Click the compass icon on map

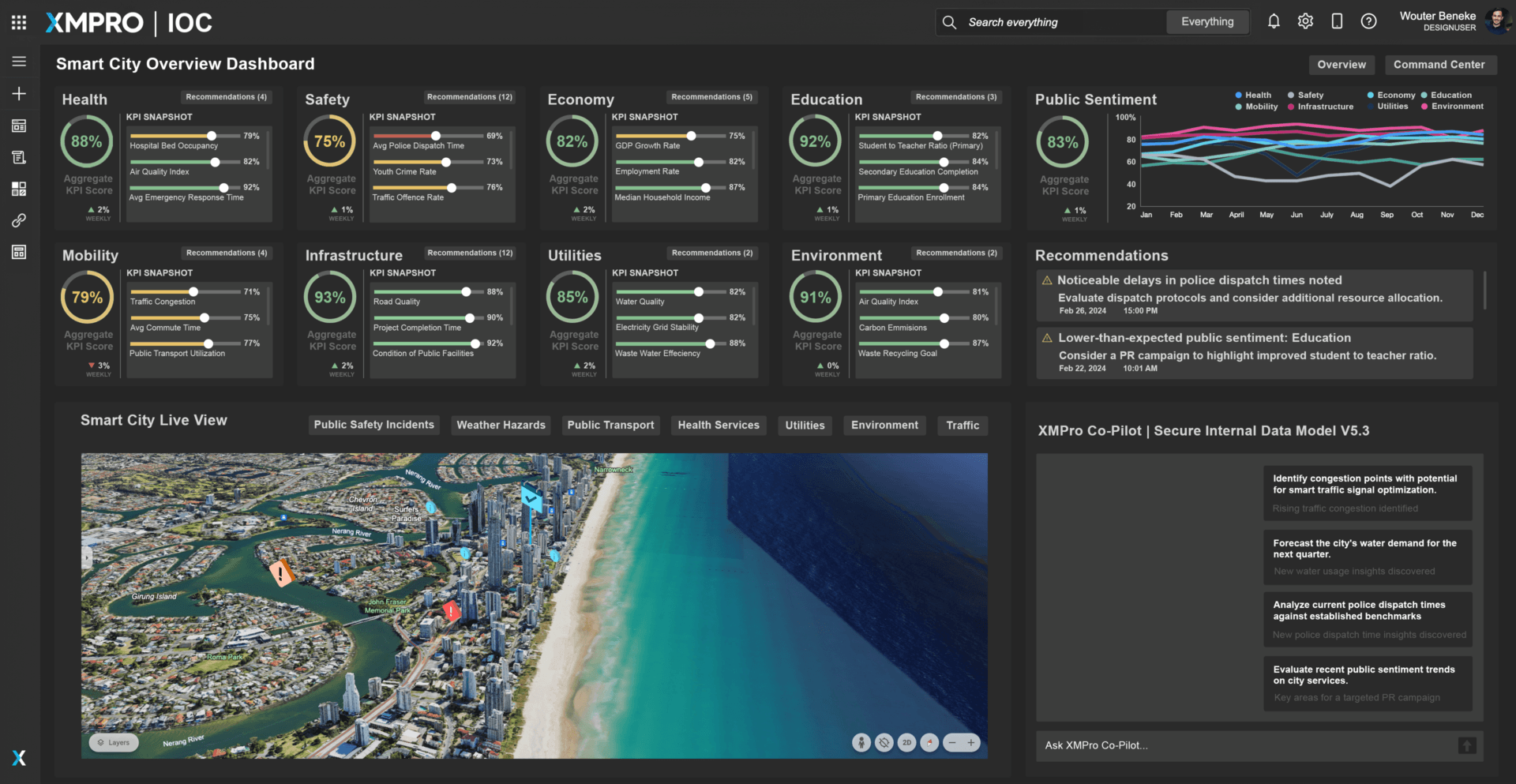929,742
